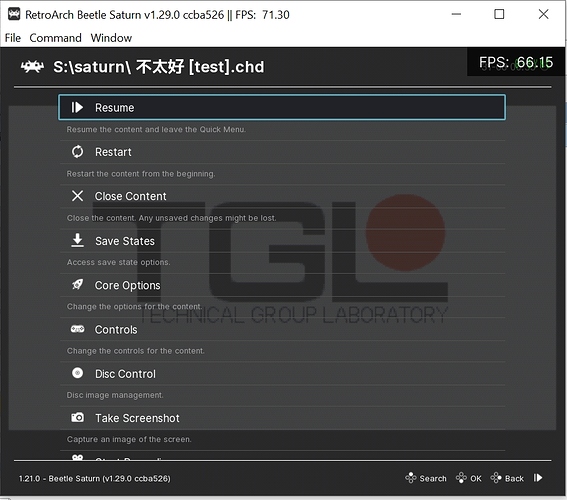Click the Search d-pad hint icon
Viewport: 567px width, 500px height.
tap(411, 478)
